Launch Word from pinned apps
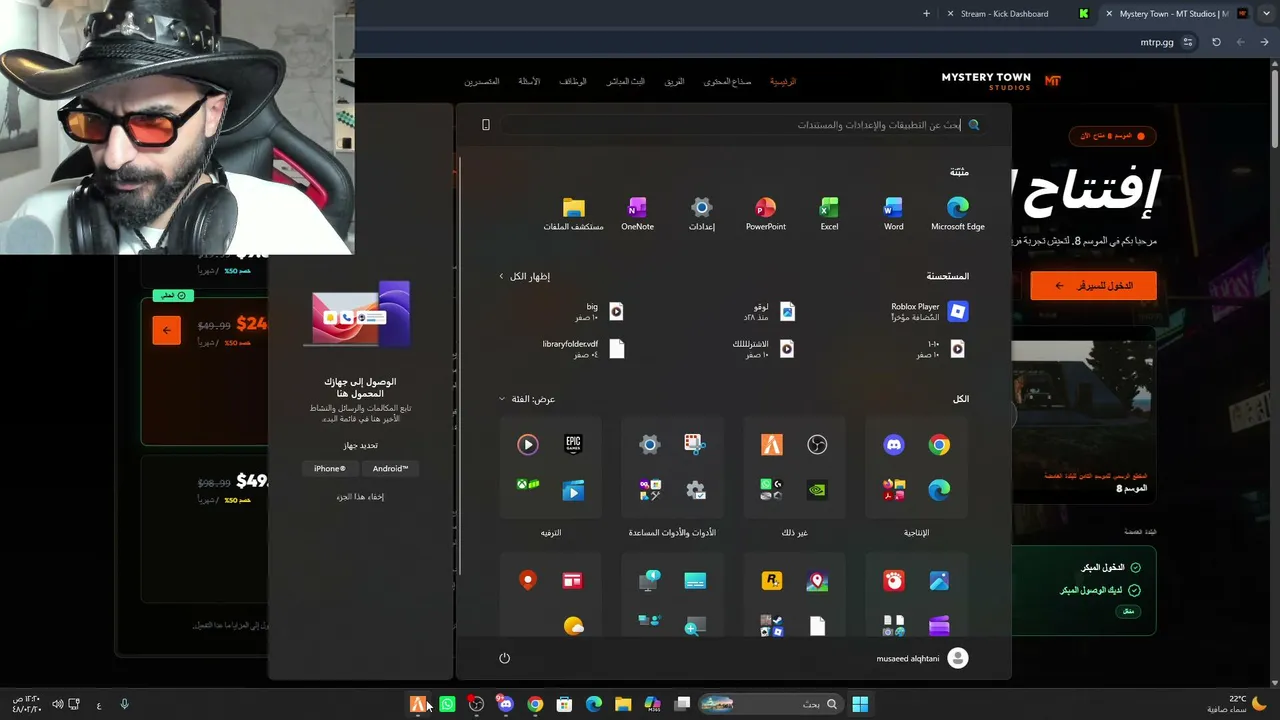 tap(893, 213)
